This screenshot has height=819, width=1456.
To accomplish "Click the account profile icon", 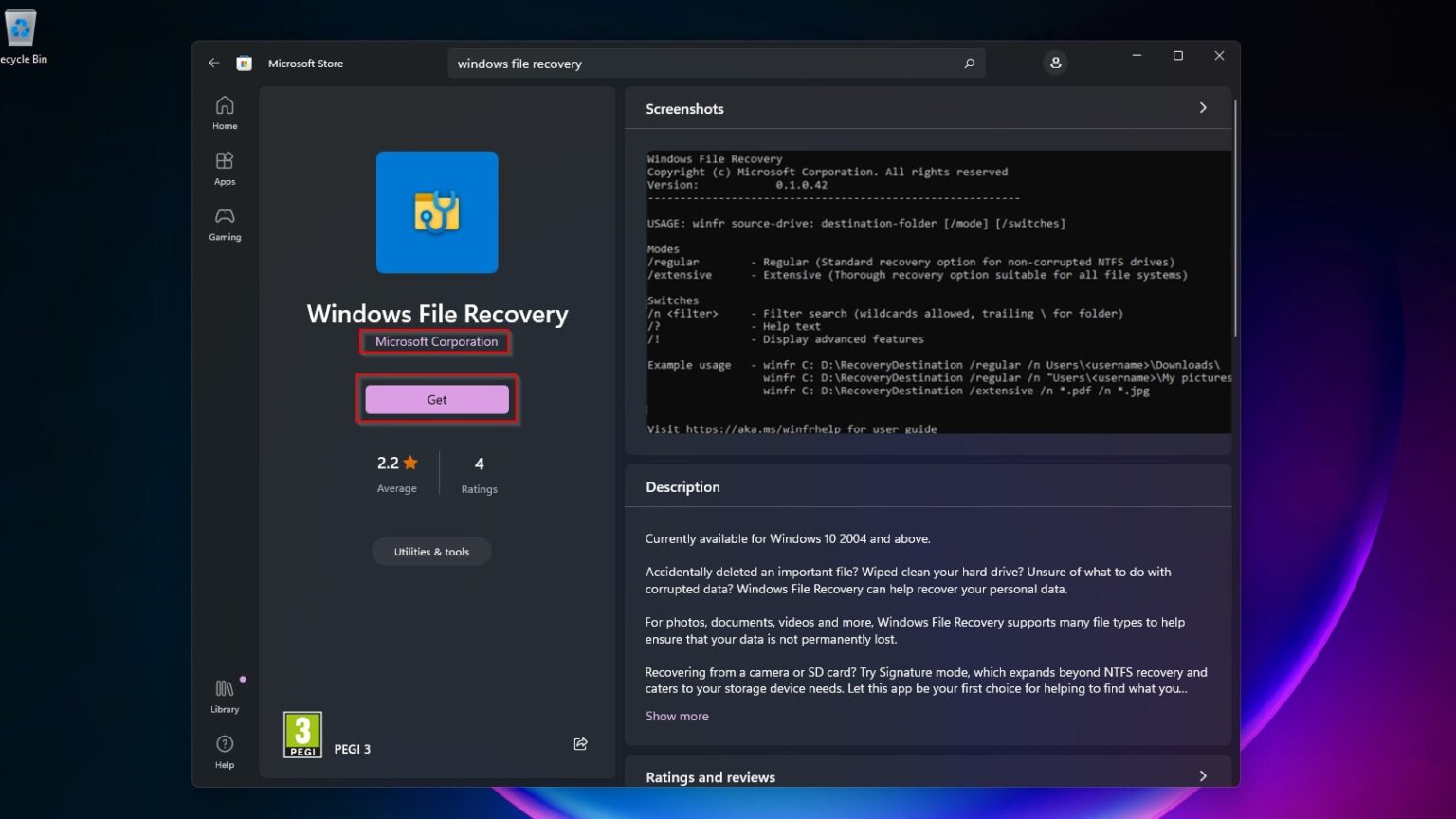I will 1055,63.
